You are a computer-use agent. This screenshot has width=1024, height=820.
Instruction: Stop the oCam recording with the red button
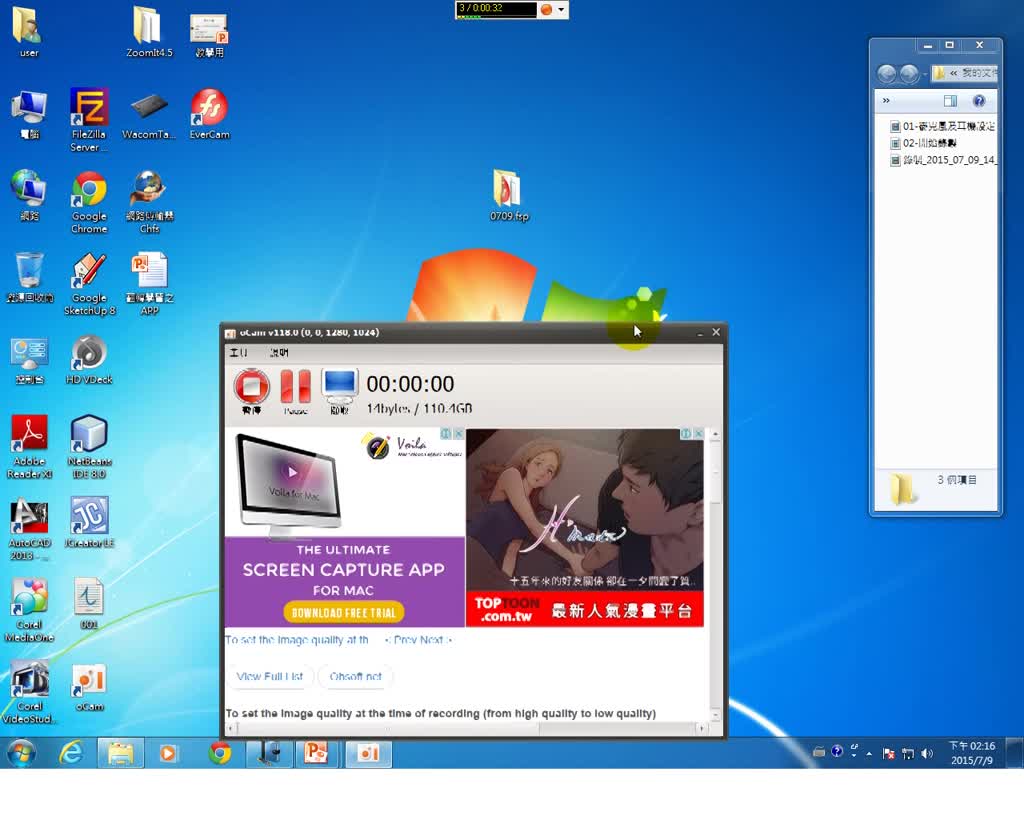[x=251, y=387]
